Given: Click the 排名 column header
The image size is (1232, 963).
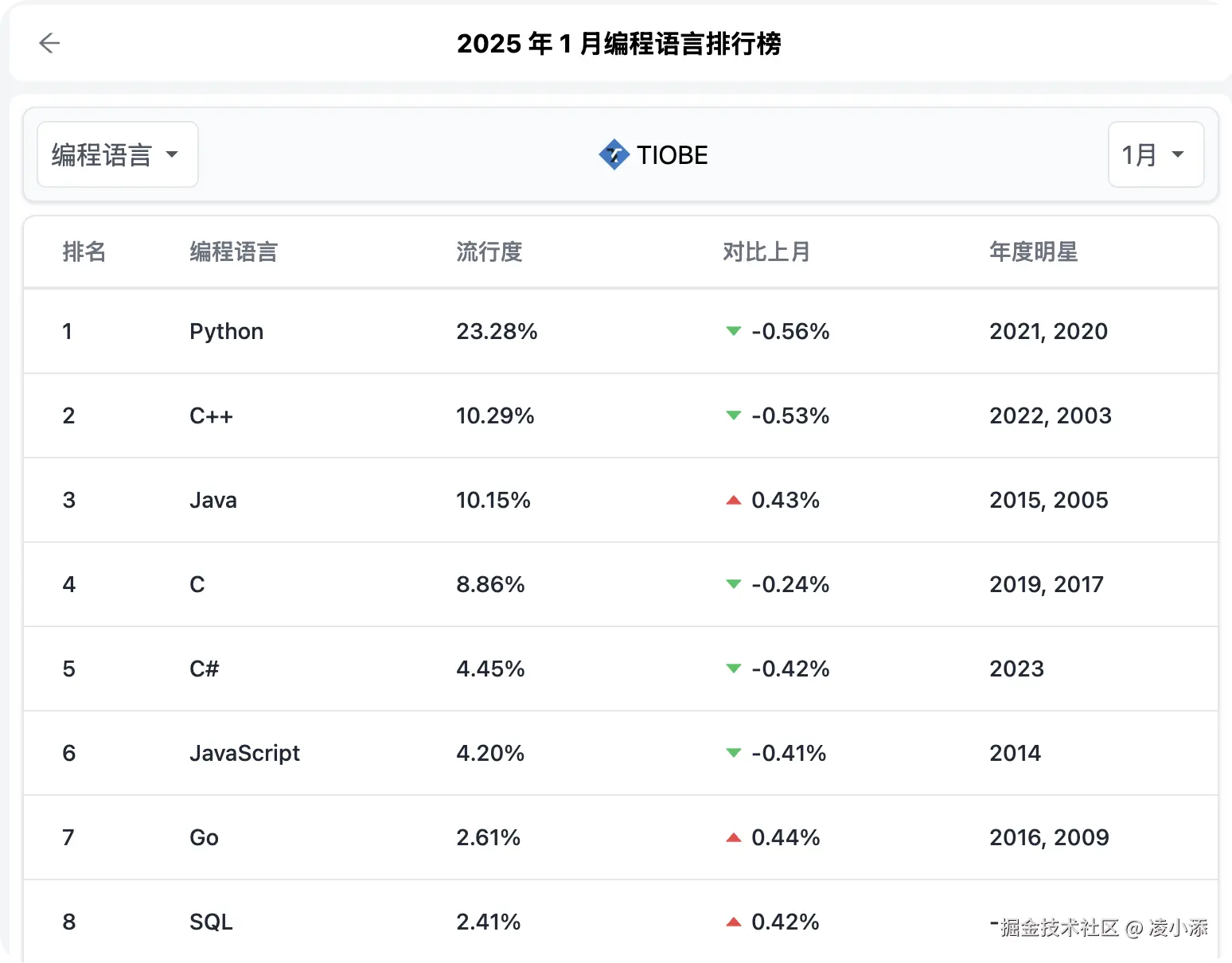Looking at the screenshot, I should click(84, 251).
